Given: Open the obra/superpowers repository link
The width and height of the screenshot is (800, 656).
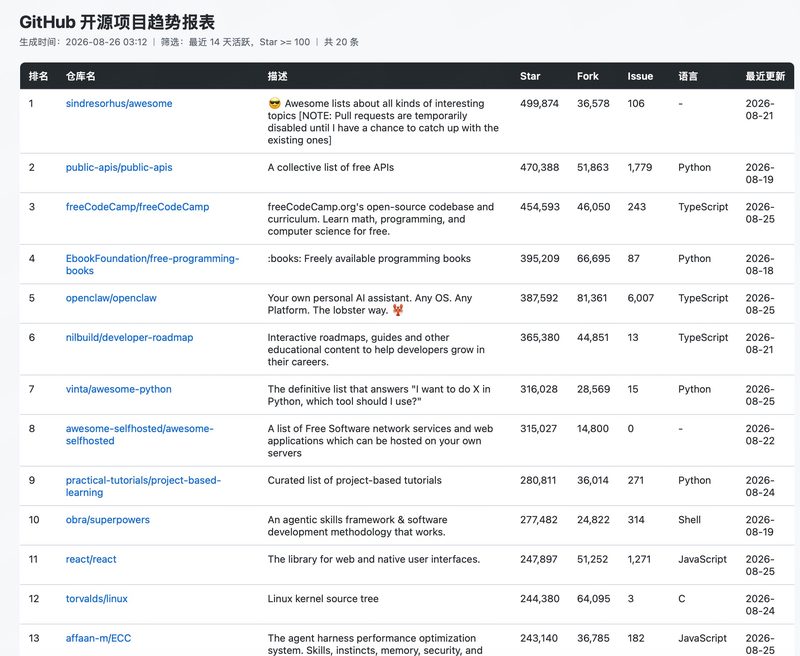Looking at the screenshot, I should click(108, 520).
